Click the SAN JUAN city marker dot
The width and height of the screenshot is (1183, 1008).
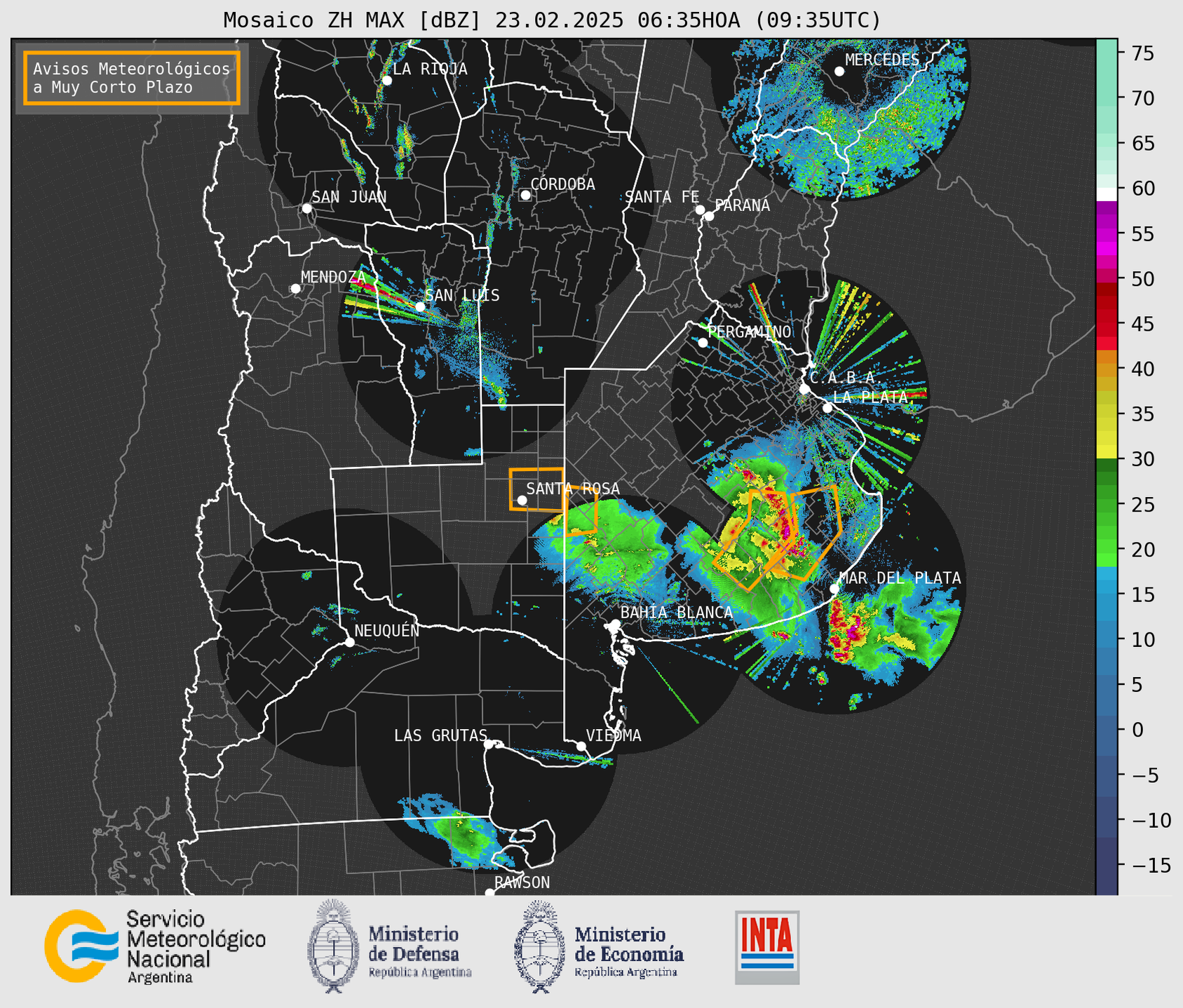[x=306, y=208]
